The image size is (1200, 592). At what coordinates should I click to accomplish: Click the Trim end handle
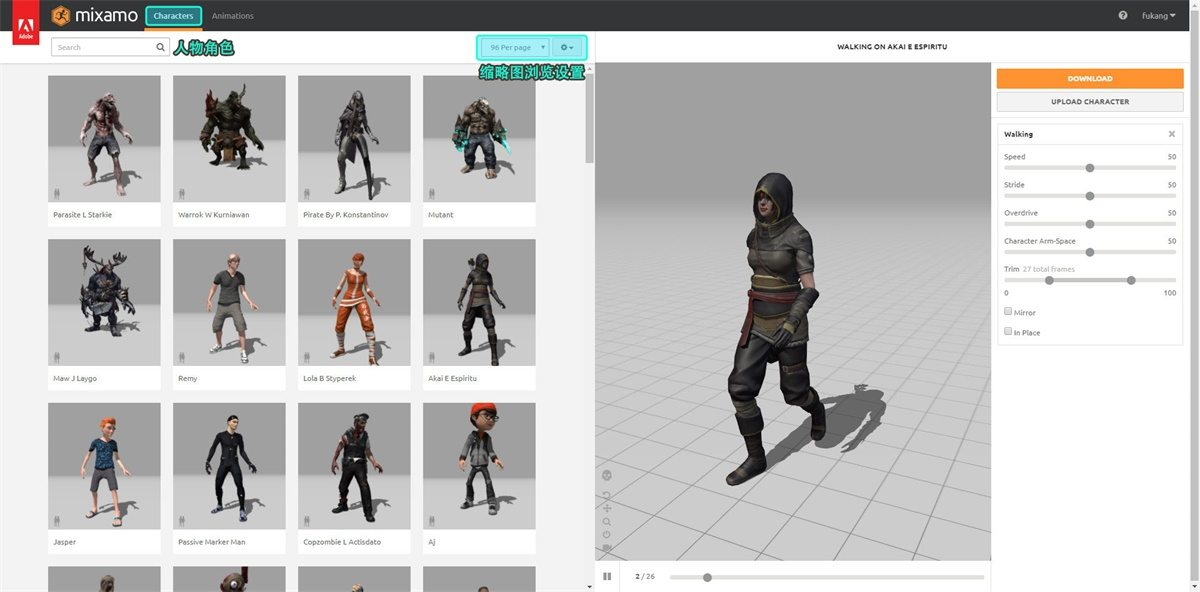1131,280
